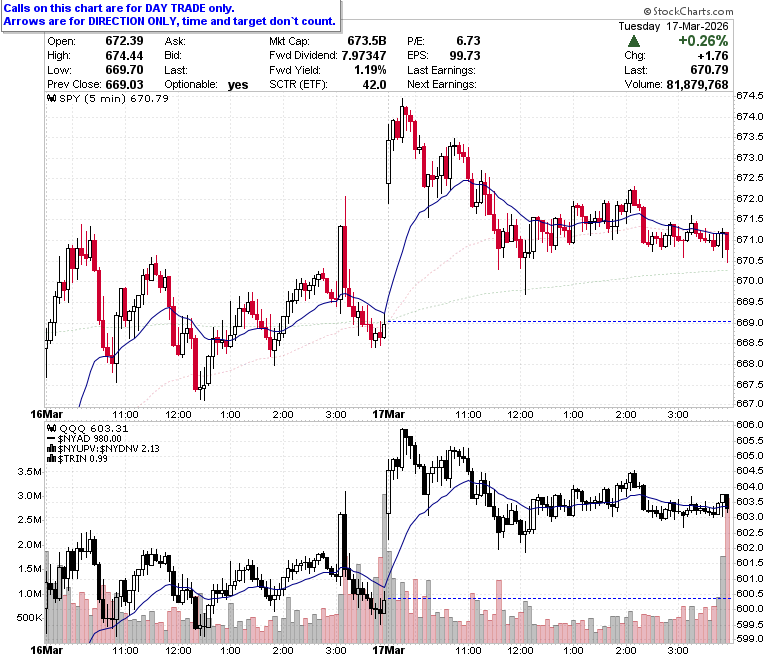This screenshot has height=659, width=780.
Task: Click the SPY (5 min) chart label
Action: pos(93,98)
